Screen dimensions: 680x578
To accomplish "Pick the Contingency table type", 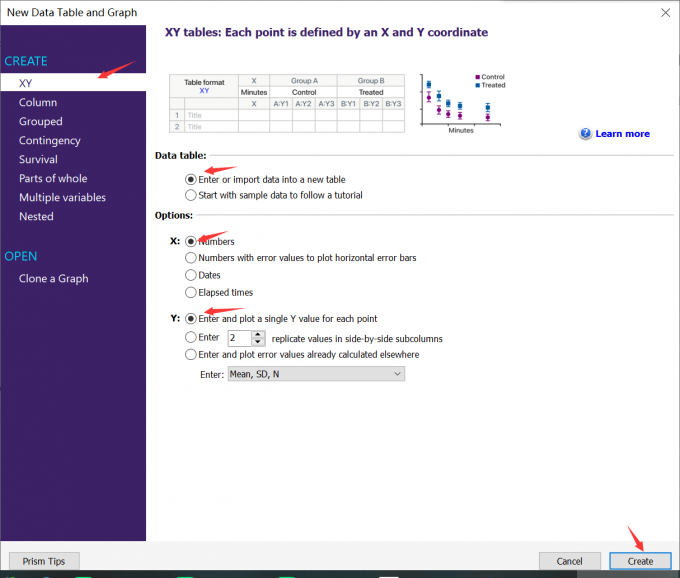I will click(49, 140).
